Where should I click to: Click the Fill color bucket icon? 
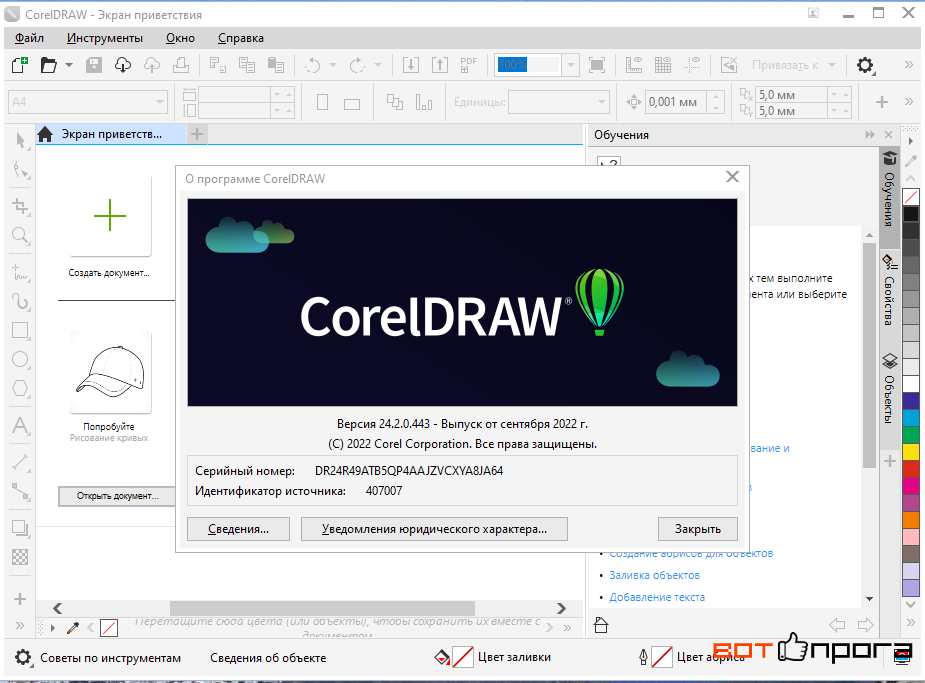[442, 657]
